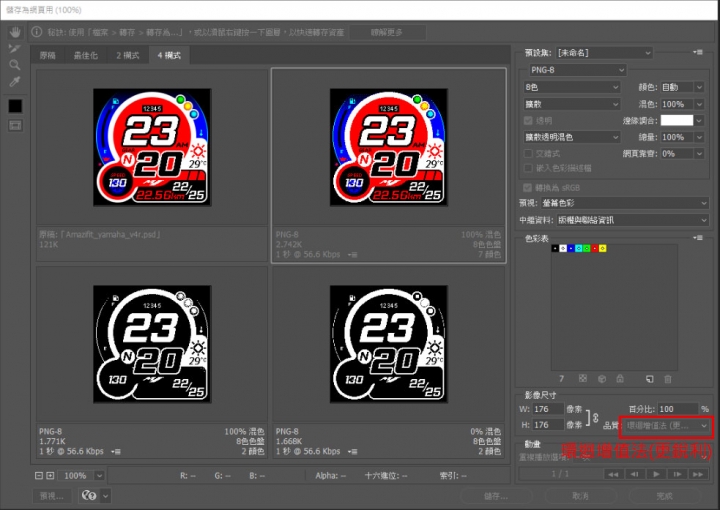Click the zoom out minus icon

pos(39,476)
